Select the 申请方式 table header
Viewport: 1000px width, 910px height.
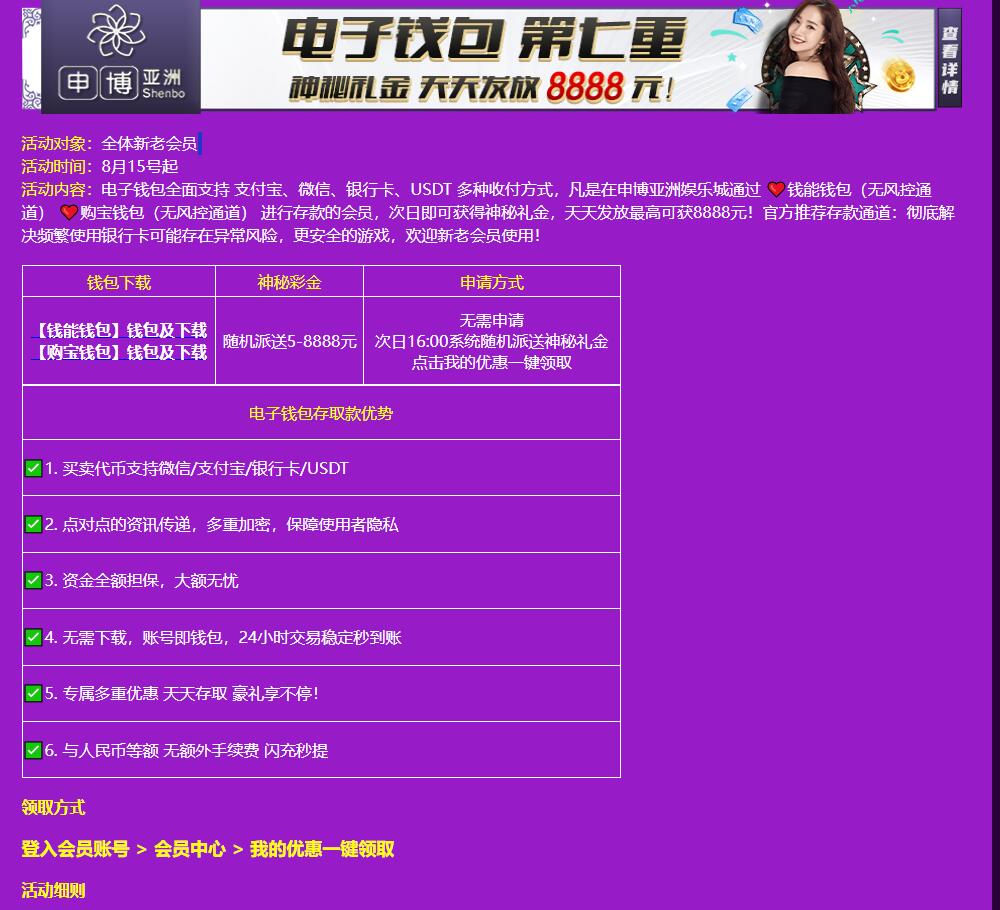pos(492,282)
